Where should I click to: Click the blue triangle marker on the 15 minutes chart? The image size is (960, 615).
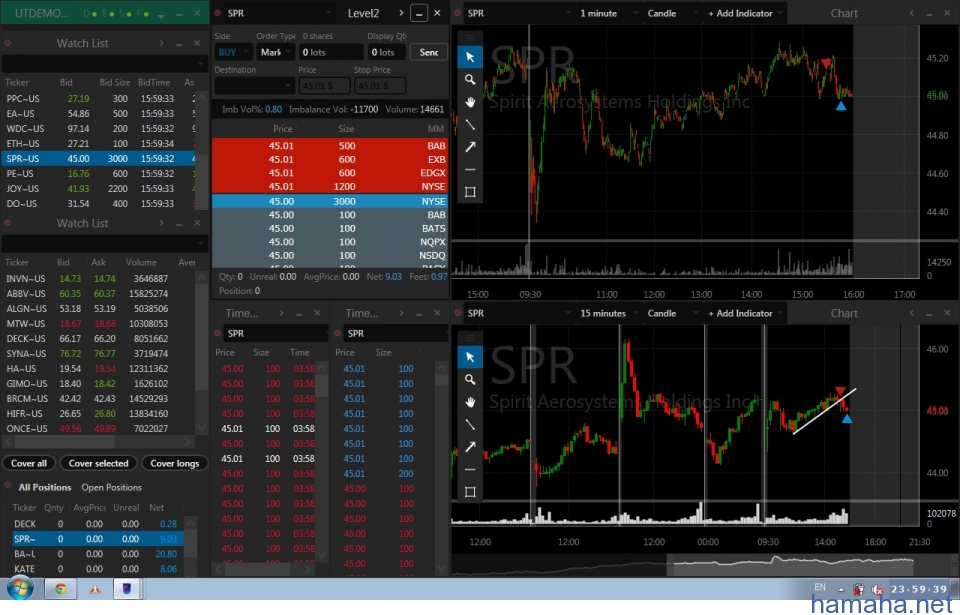847,419
